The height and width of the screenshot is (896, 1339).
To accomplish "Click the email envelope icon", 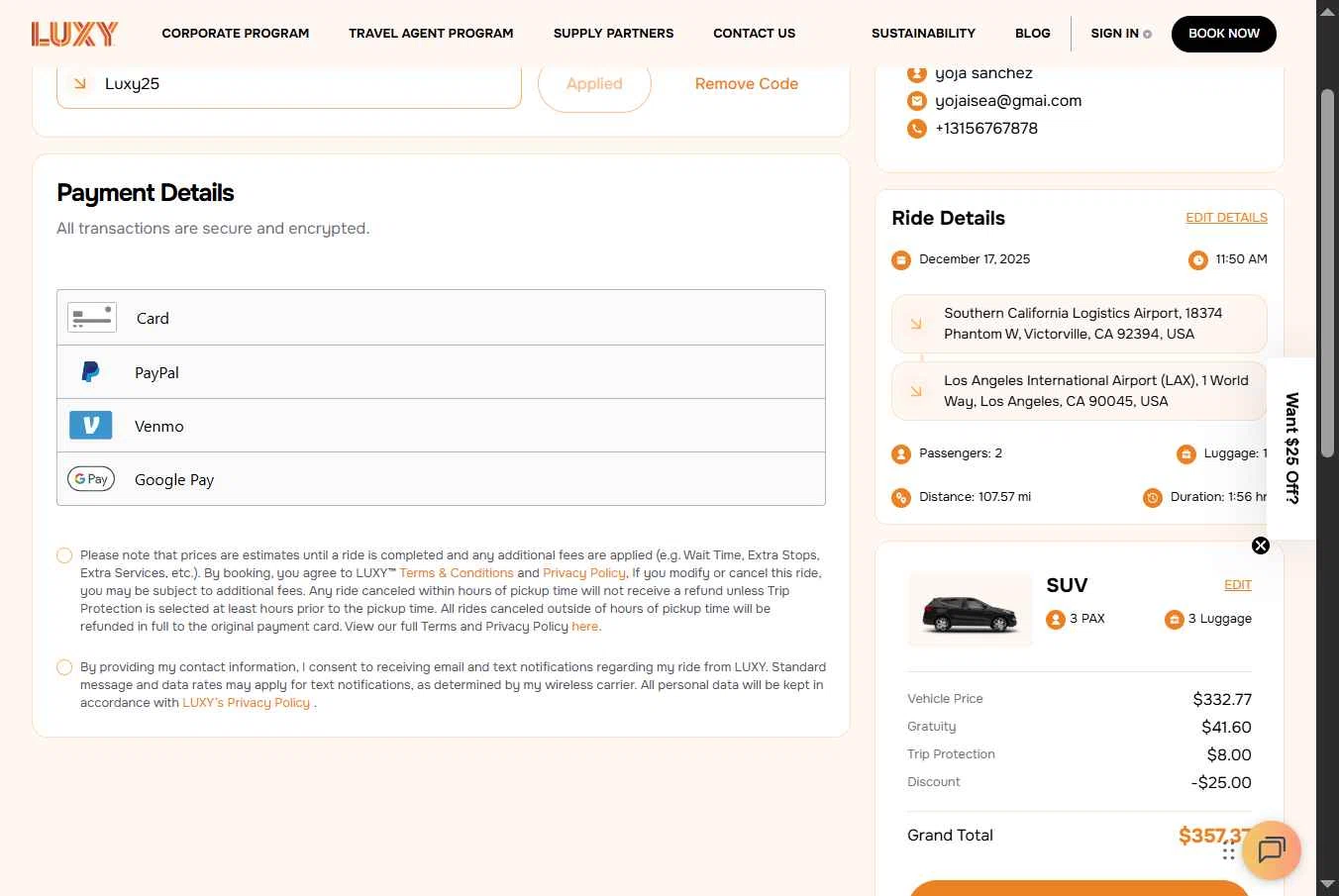I will tap(917, 101).
